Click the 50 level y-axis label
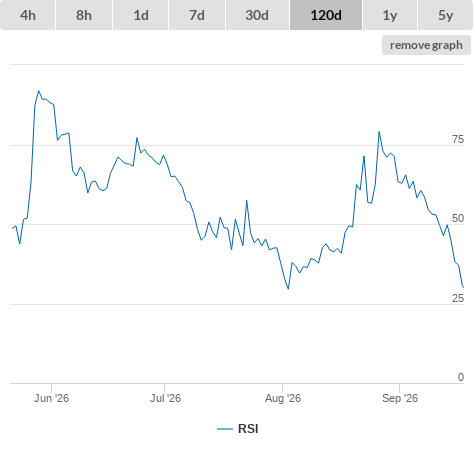Screen dimensions: 474x455 (458, 218)
